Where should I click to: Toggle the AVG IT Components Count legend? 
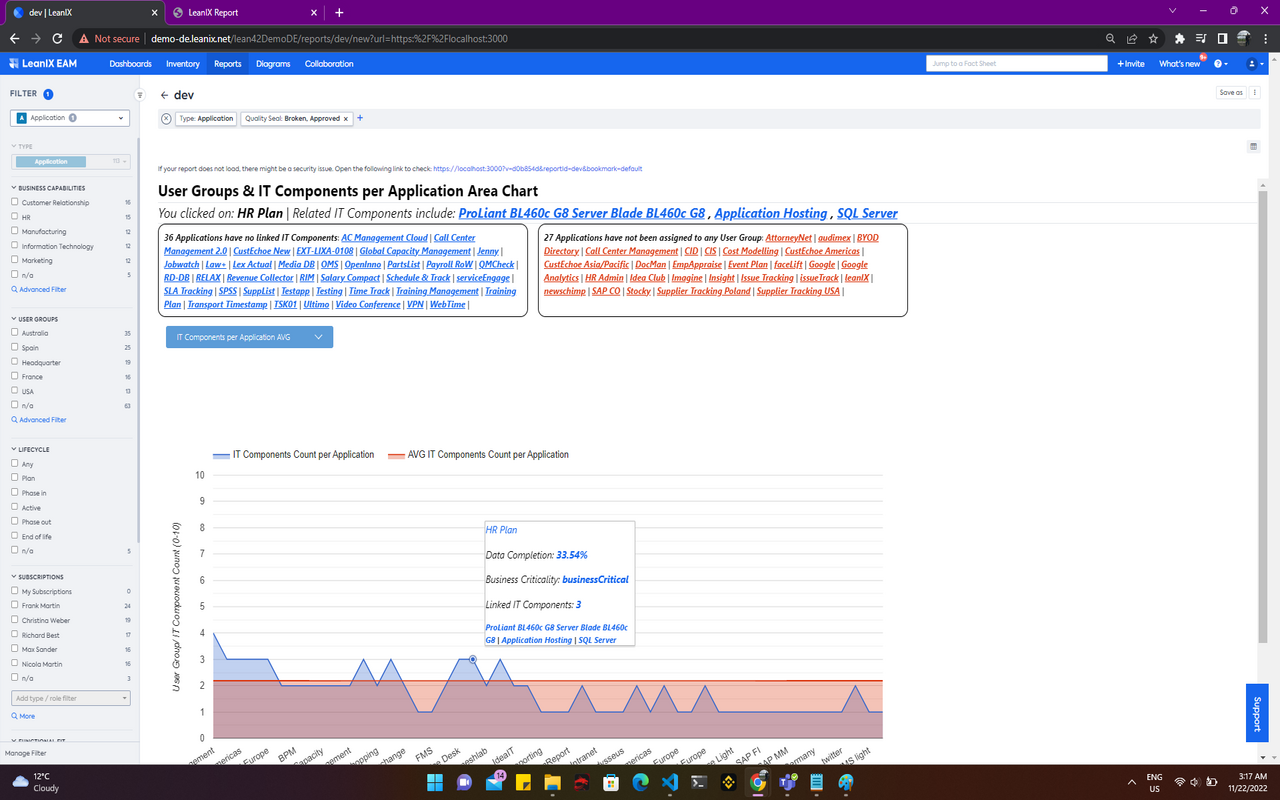point(478,454)
